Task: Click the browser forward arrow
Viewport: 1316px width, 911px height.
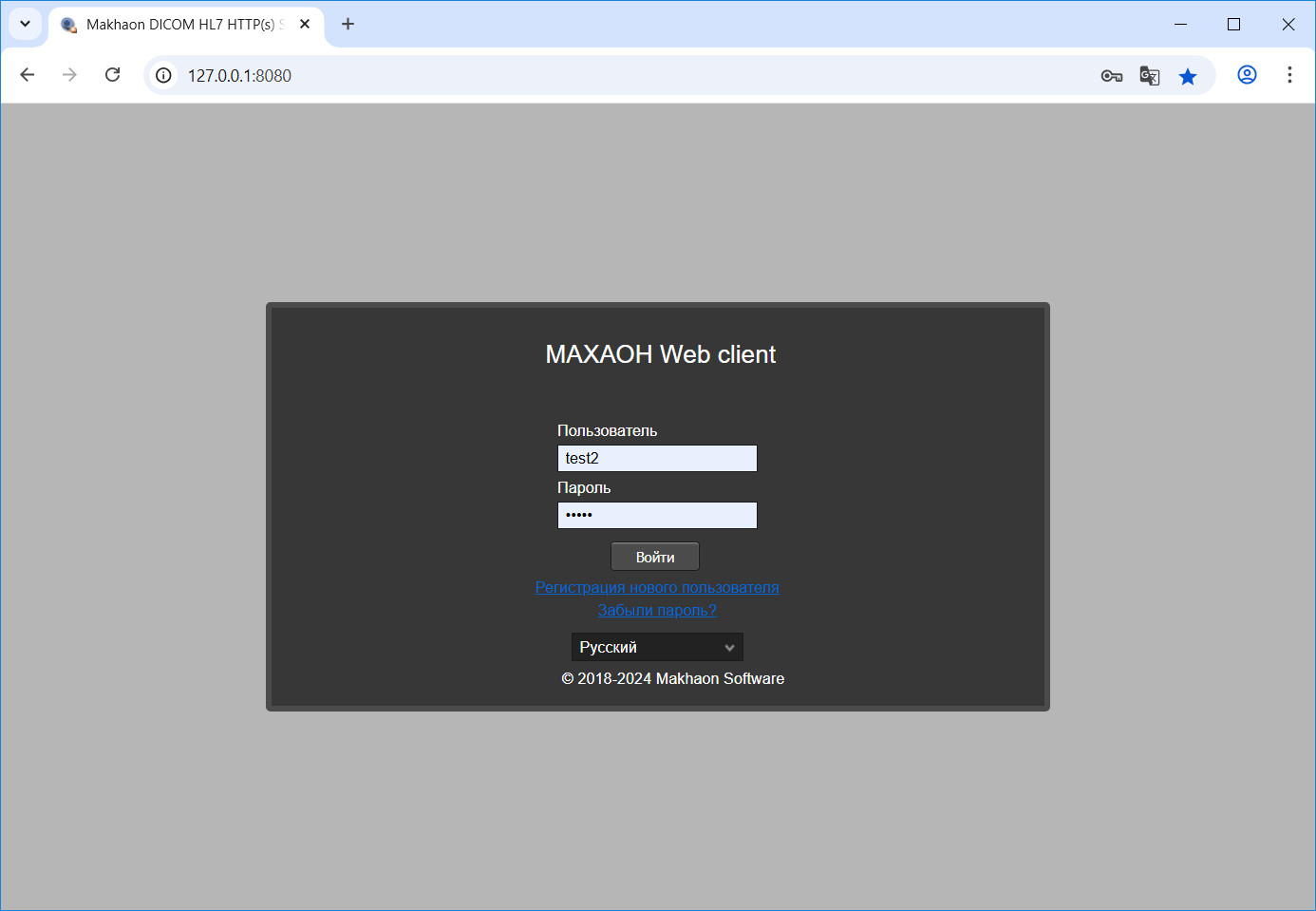Action: 69,75
